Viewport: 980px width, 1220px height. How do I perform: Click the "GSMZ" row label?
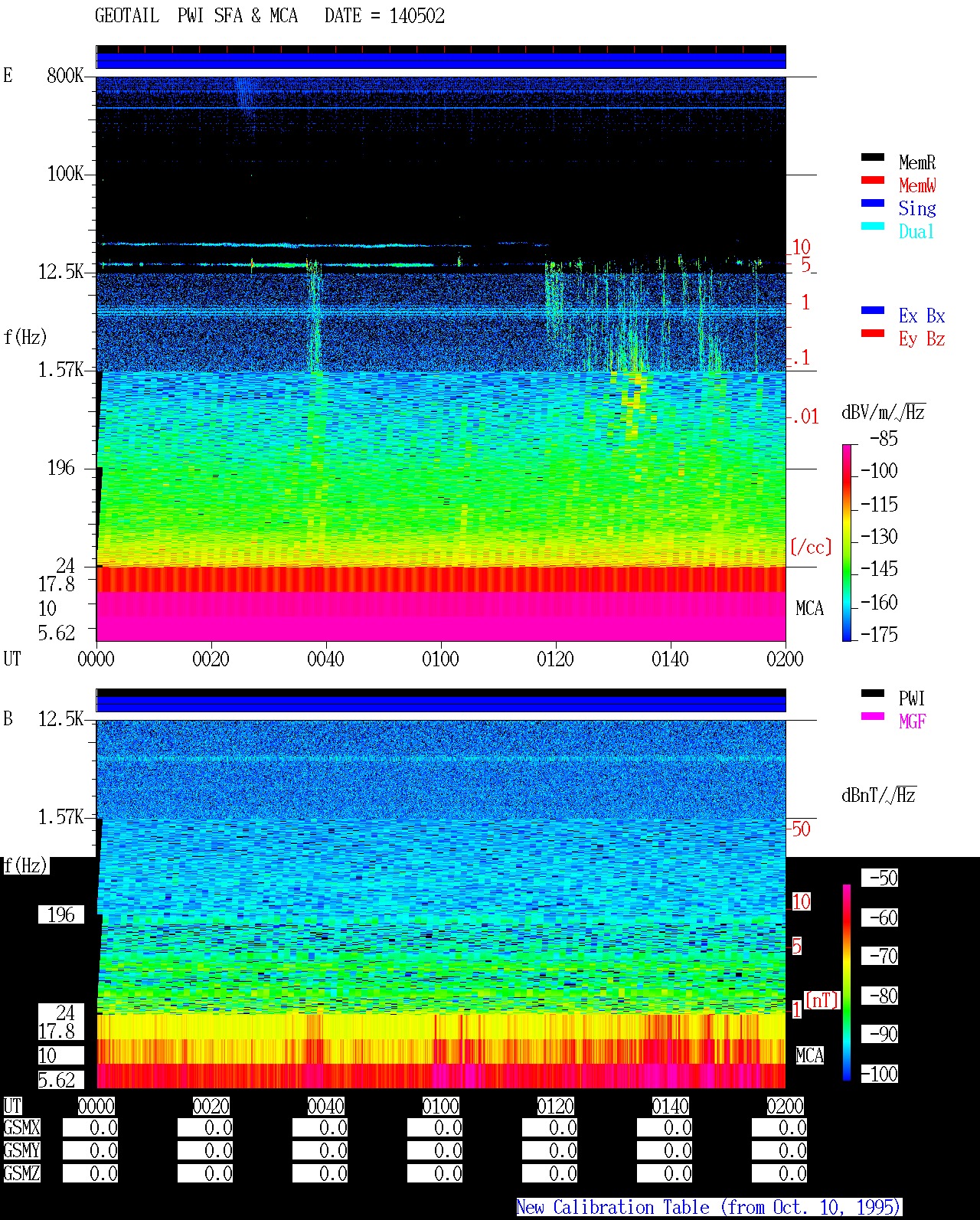[21, 1173]
